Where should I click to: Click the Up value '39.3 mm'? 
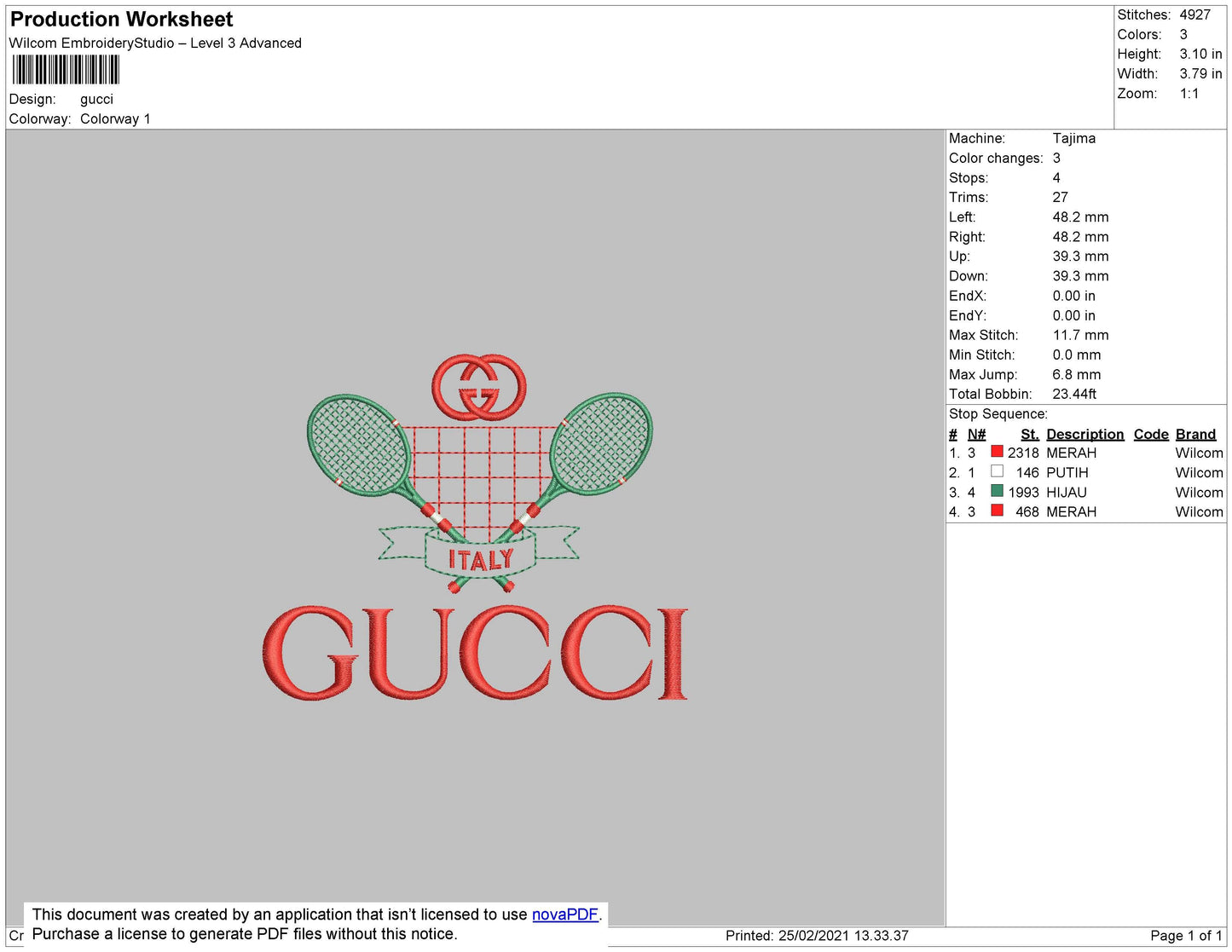pos(1081,256)
